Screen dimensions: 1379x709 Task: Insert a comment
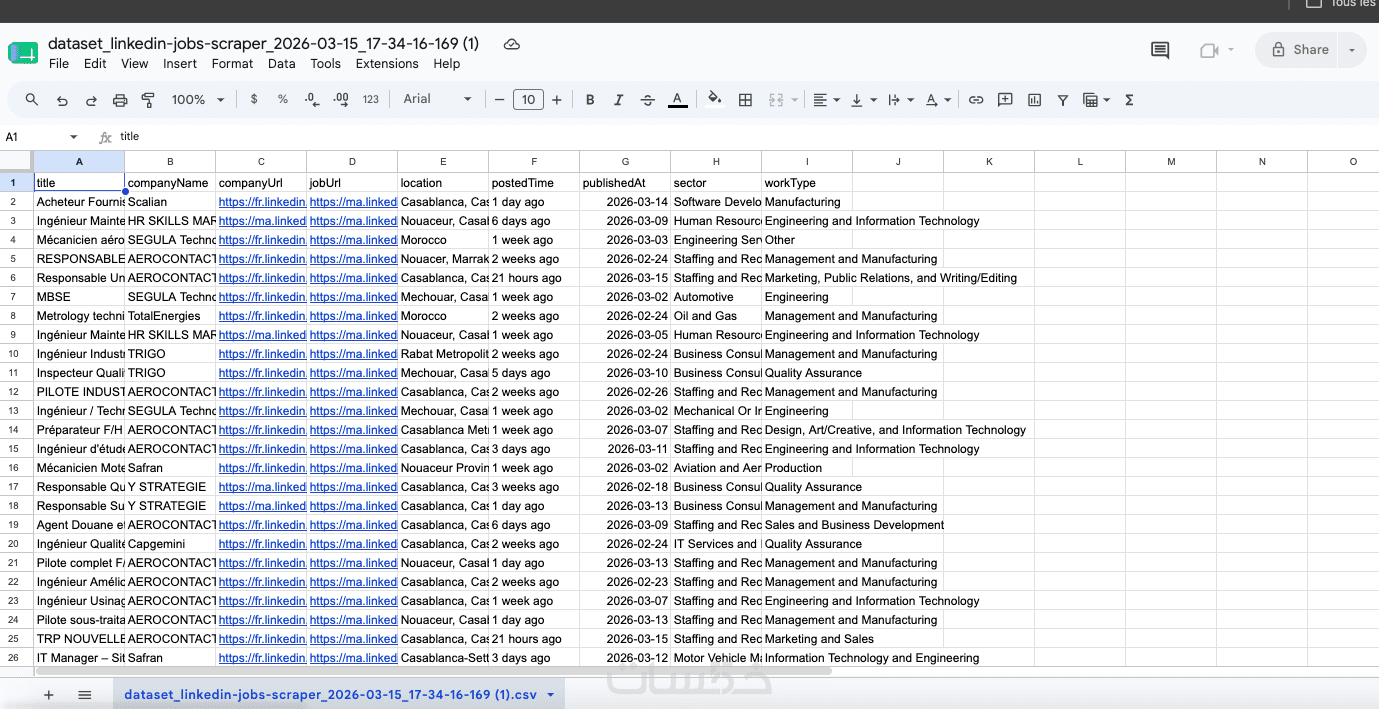pyautogui.click(x=1005, y=100)
